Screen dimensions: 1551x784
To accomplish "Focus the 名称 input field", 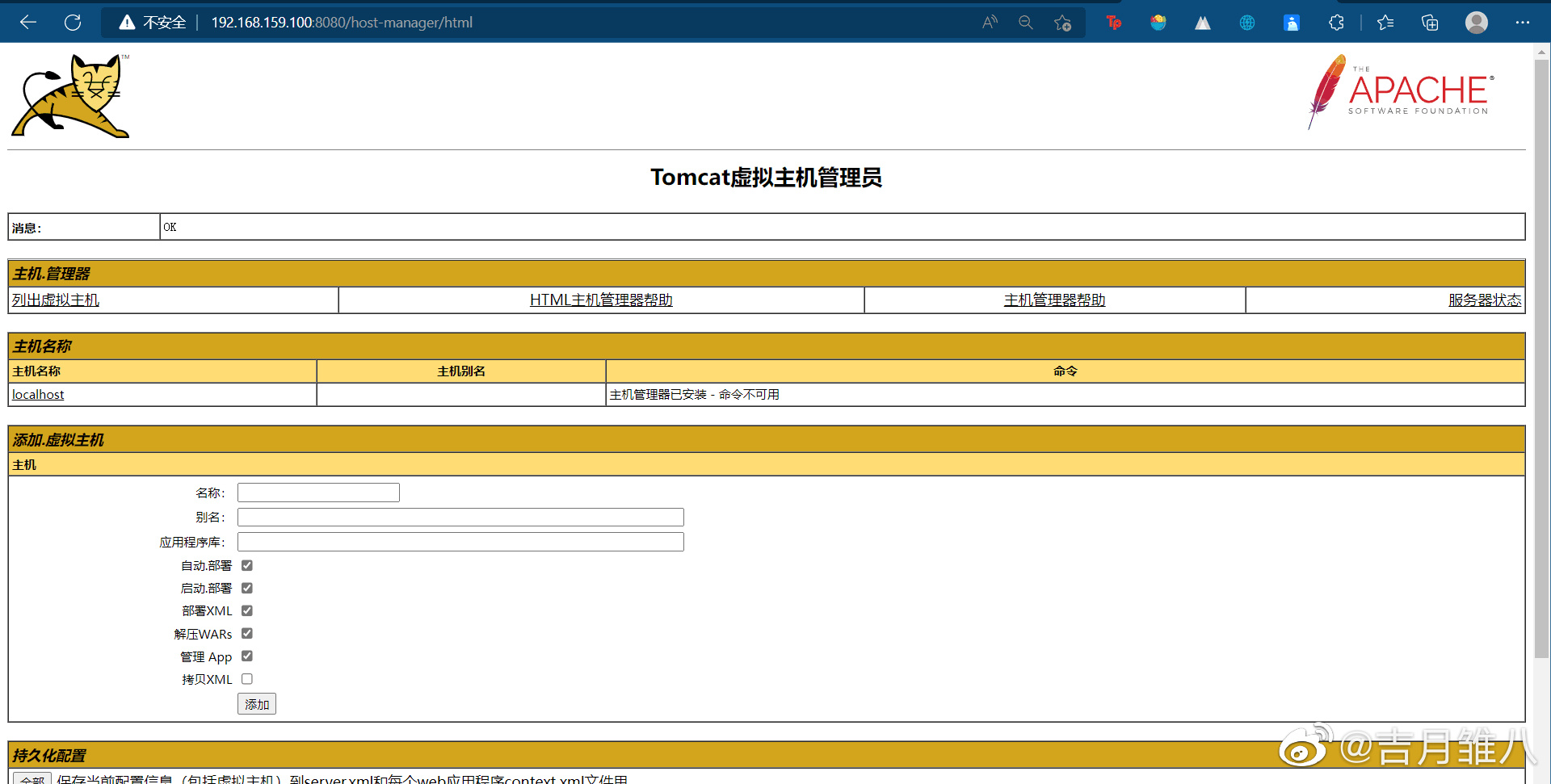I will [x=318, y=493].
